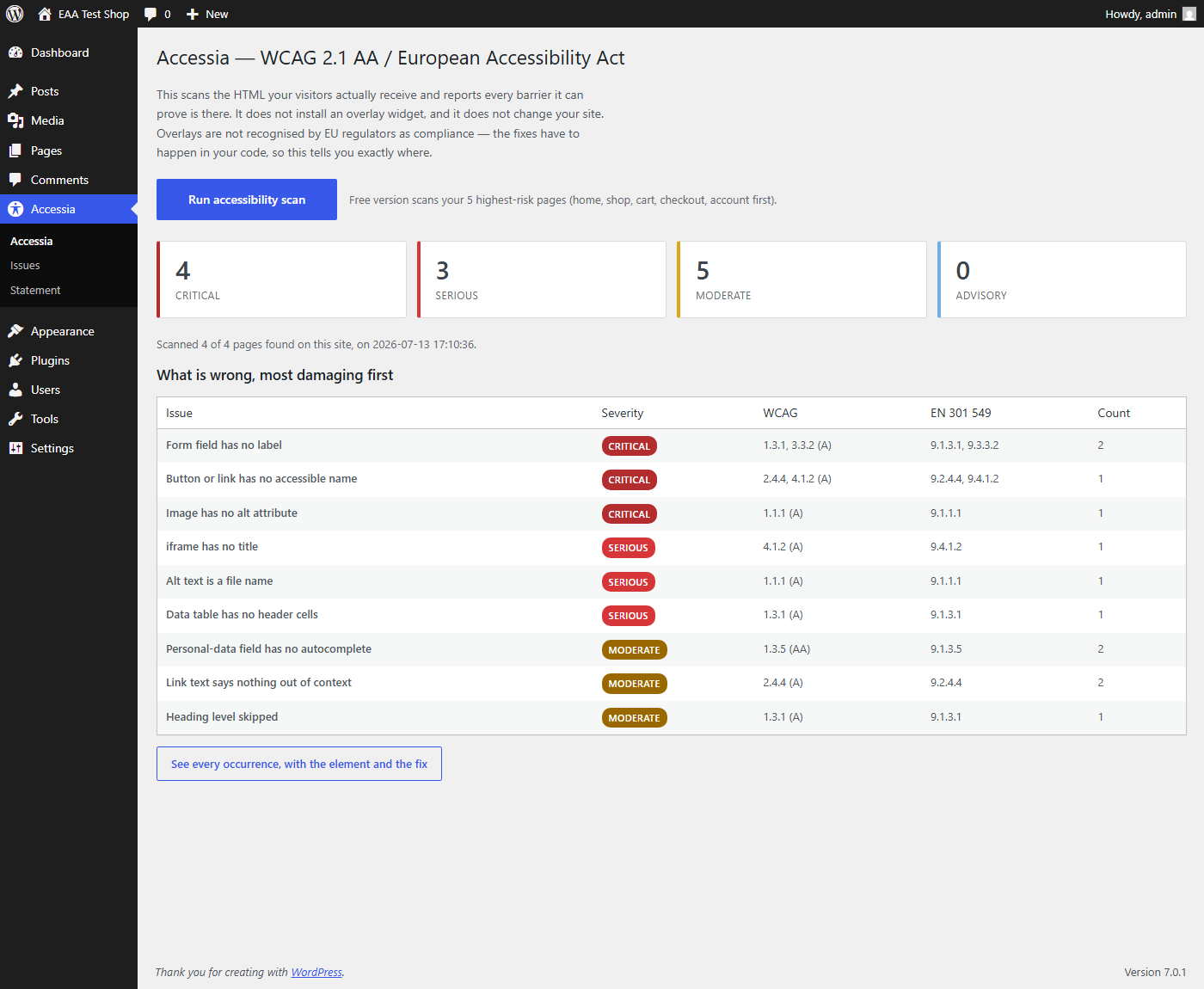Open the Plugins menu item
This screenshot has height=989, width=1204.
(69, 360)
